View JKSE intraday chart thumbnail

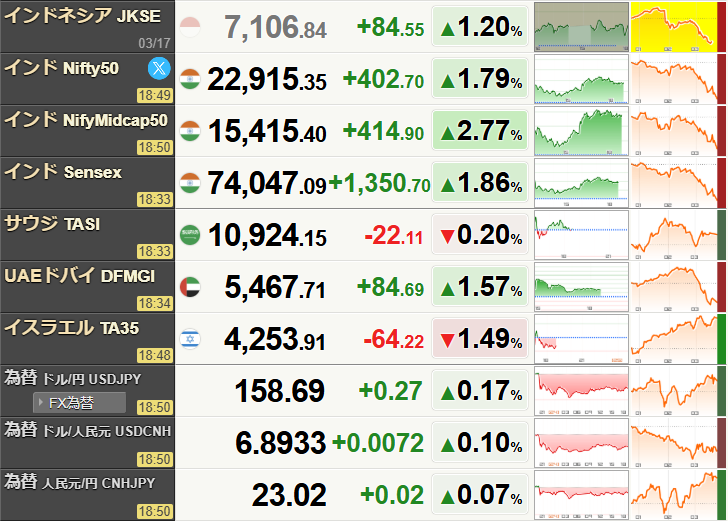581,27
